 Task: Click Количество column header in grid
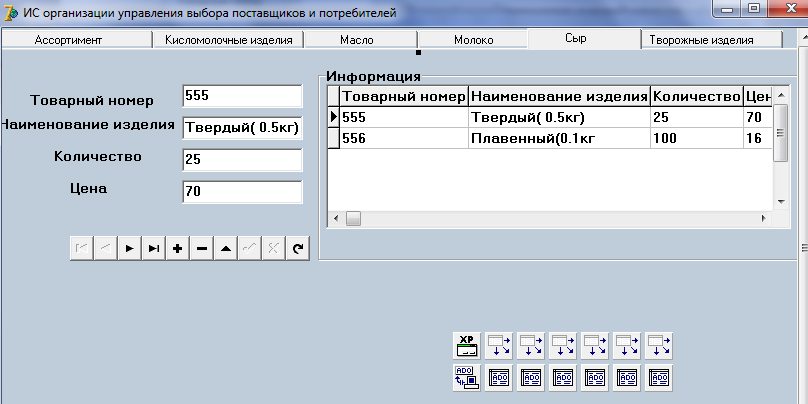[697, 96]
